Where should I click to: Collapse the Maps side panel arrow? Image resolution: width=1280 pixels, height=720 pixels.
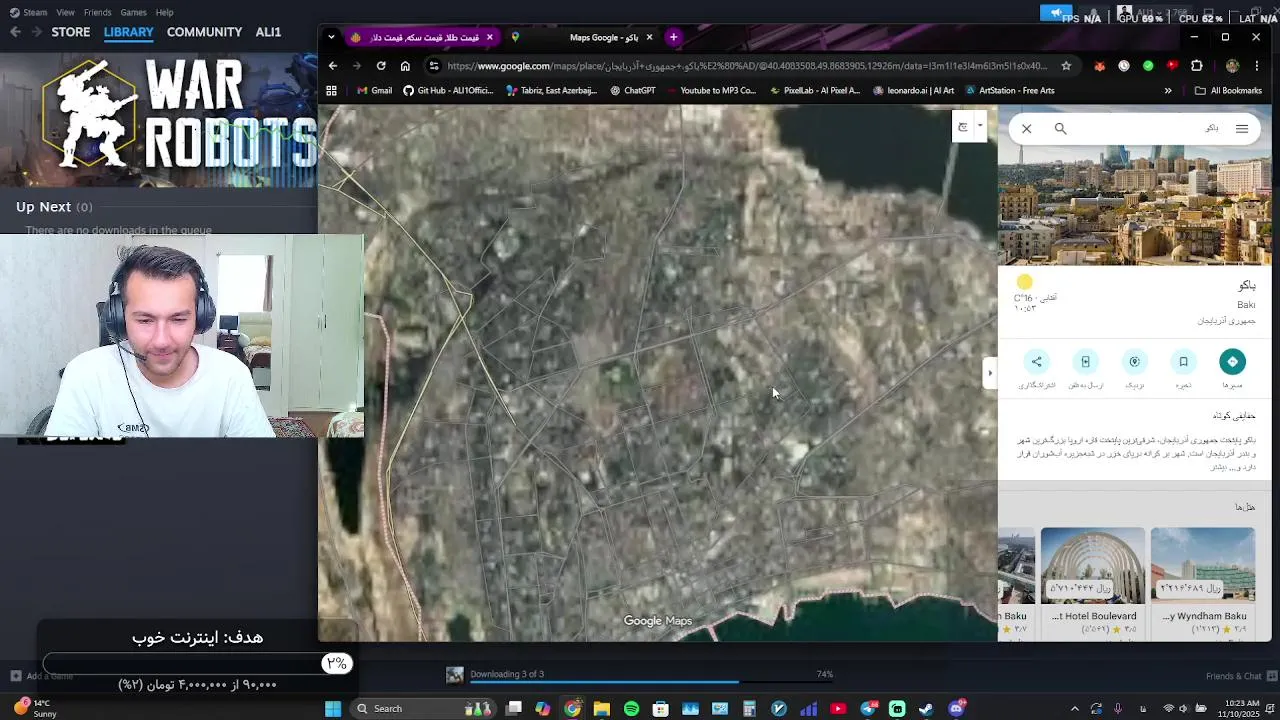pyautogui.click(x=990, y=373)
